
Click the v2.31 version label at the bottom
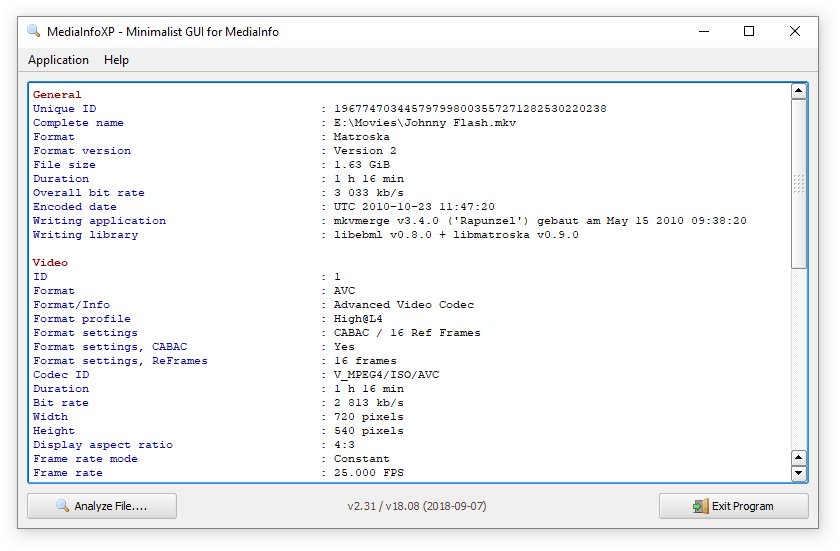[417, 506]
